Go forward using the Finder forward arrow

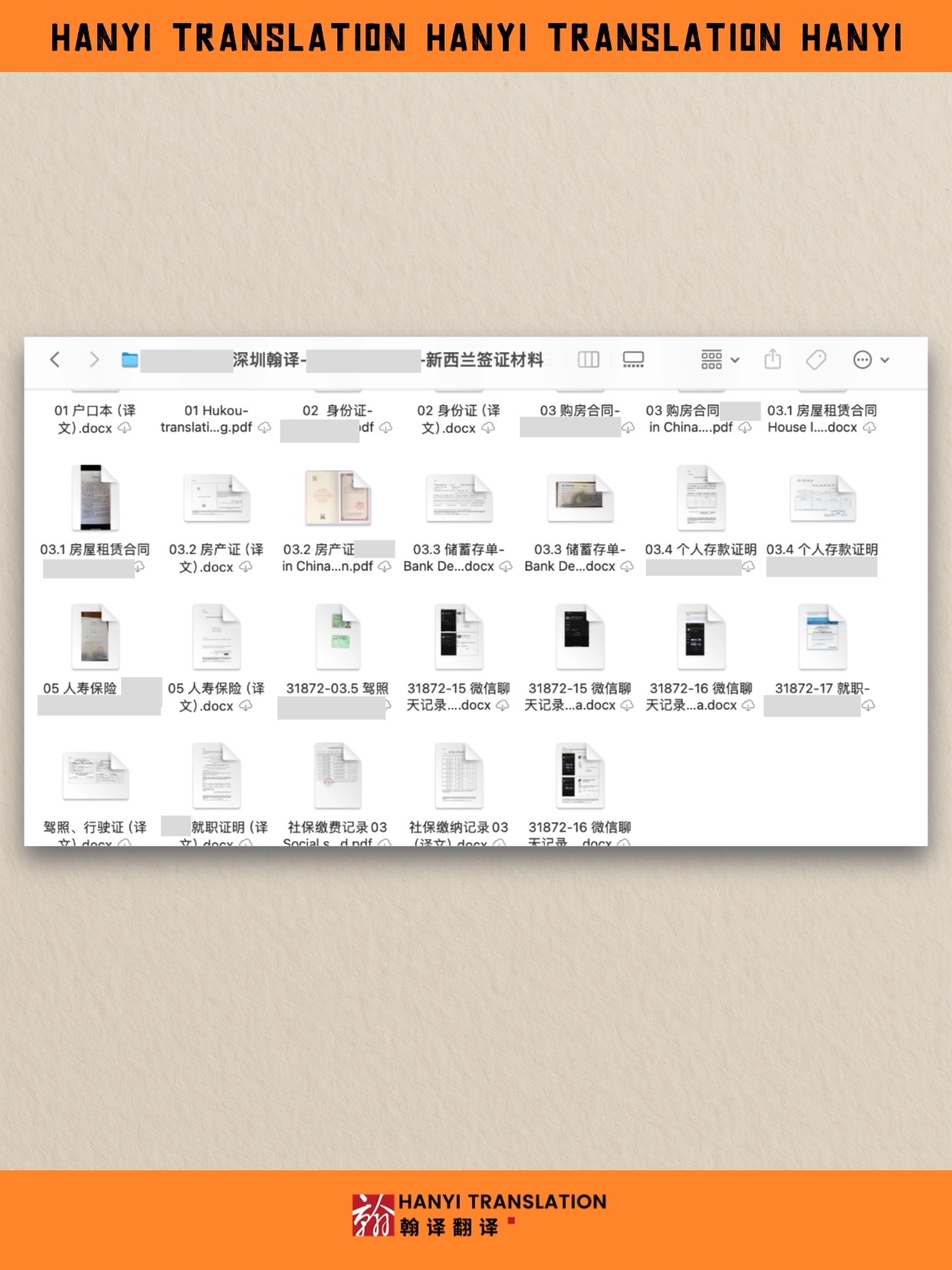(x=94, y=359)
